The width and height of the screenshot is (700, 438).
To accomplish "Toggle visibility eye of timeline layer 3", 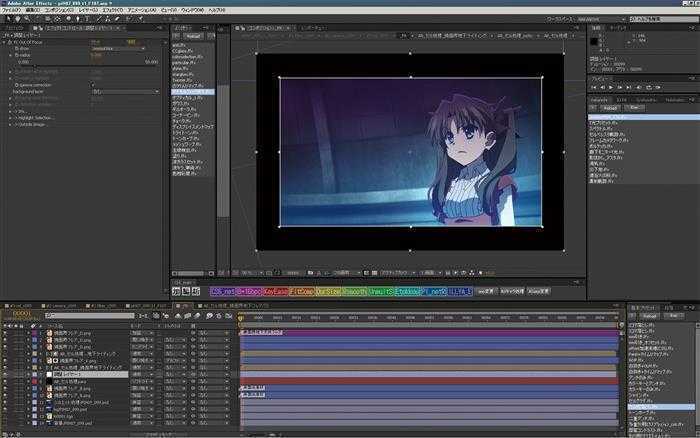I will click(5, 347).
